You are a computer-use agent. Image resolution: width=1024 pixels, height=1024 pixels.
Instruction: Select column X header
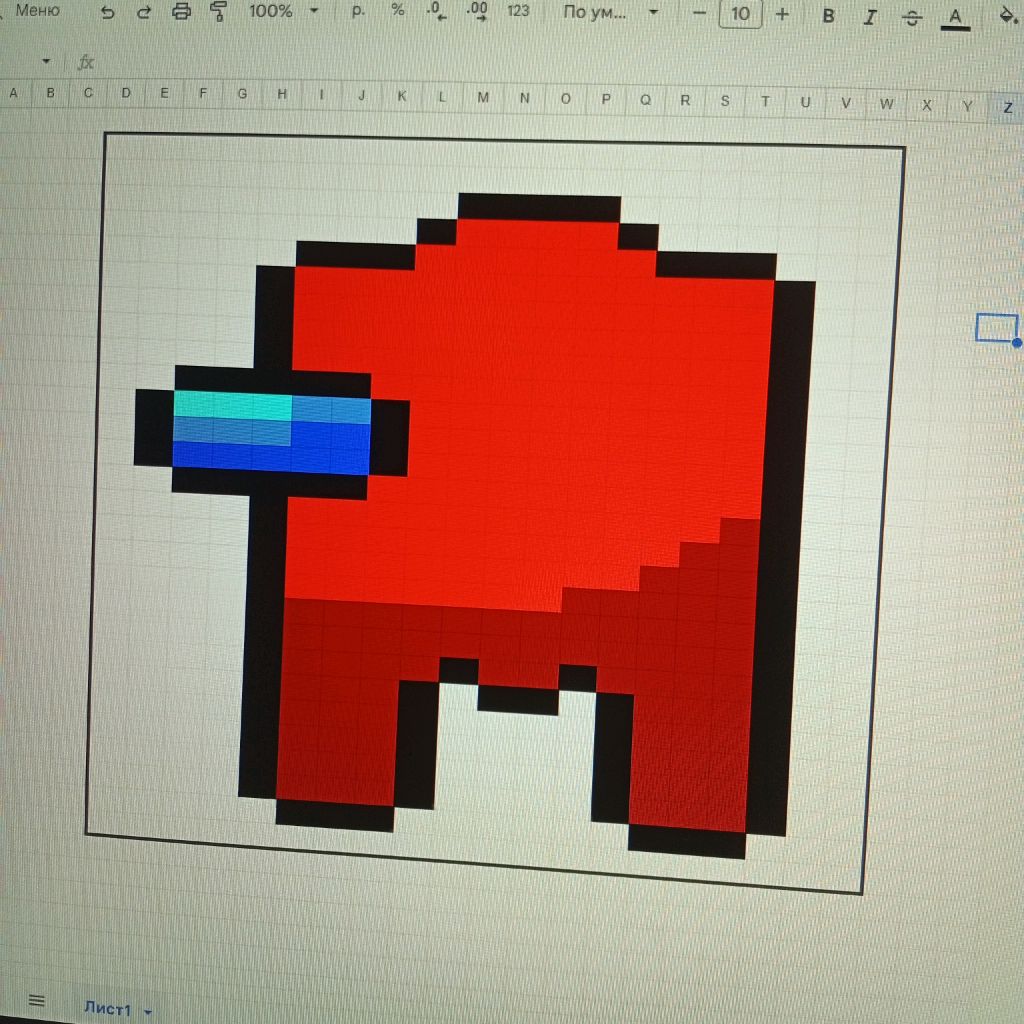[926, 105]
